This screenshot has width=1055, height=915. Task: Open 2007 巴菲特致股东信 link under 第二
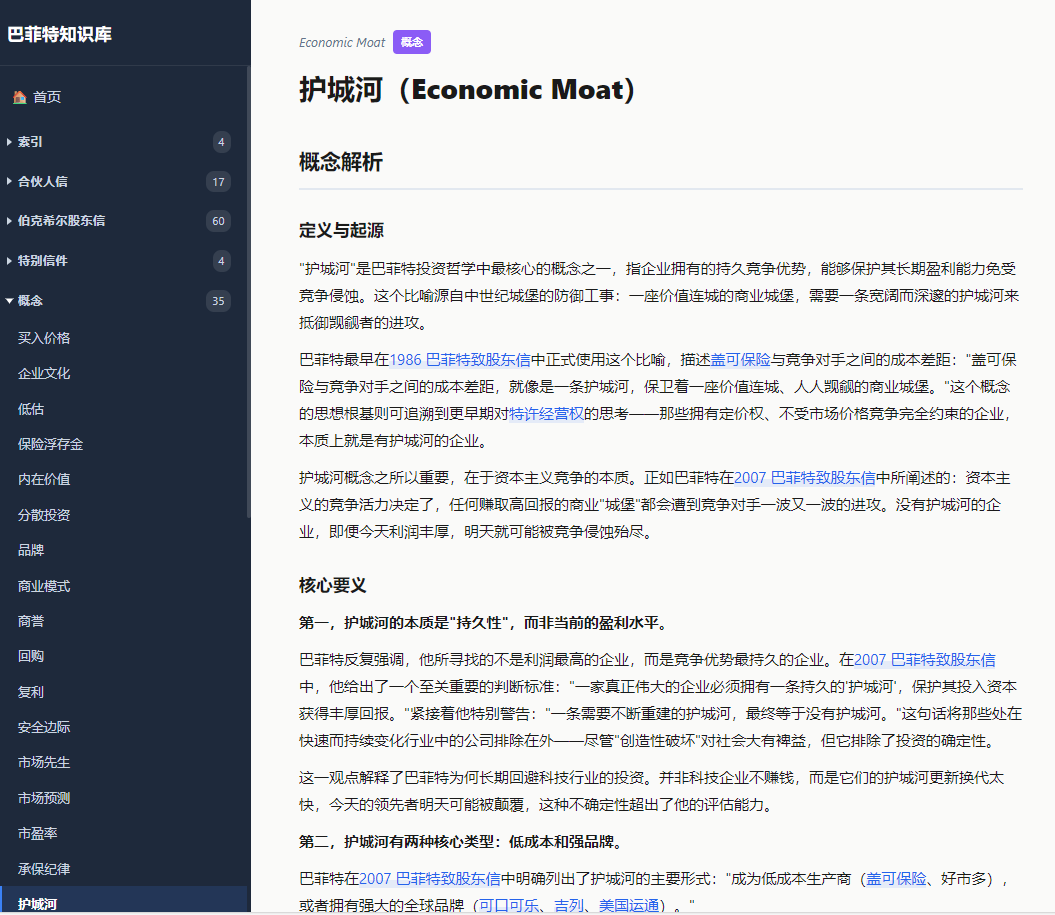pos(430,879)
